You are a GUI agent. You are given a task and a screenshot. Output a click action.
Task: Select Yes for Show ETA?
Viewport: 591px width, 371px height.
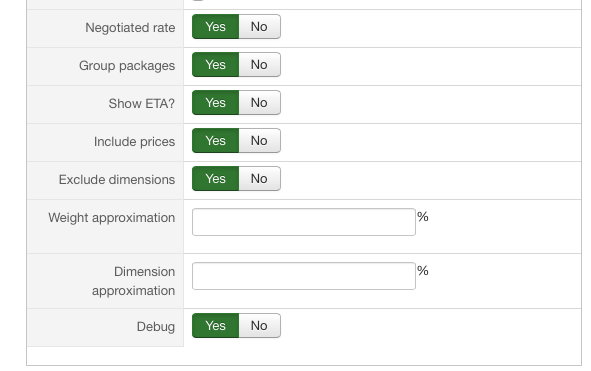click(215, 103)
